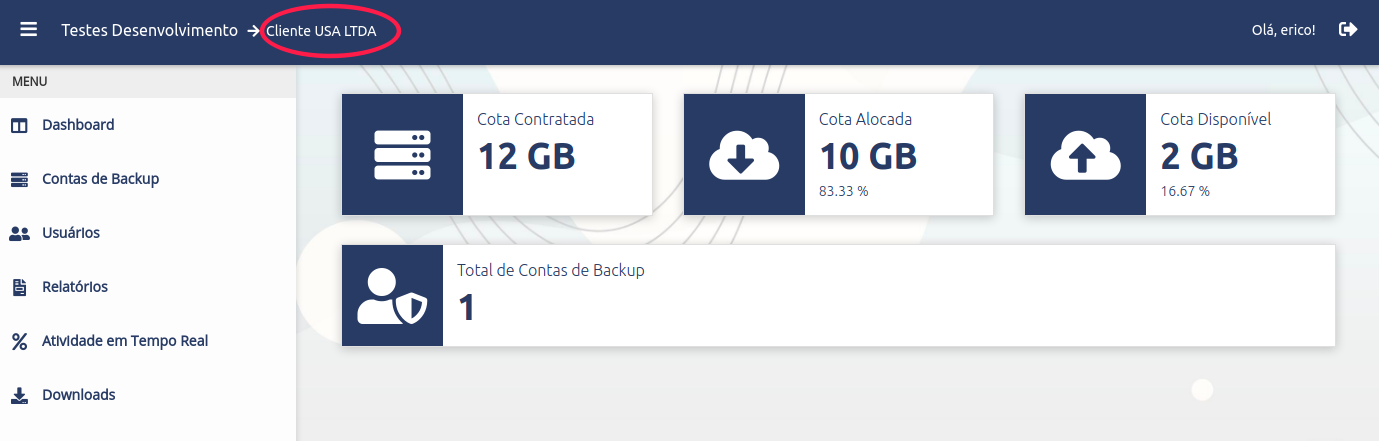Click the Dashboard columns icon
The image size is (1379, 441).
pyautogui.click(x=19, y=125)
